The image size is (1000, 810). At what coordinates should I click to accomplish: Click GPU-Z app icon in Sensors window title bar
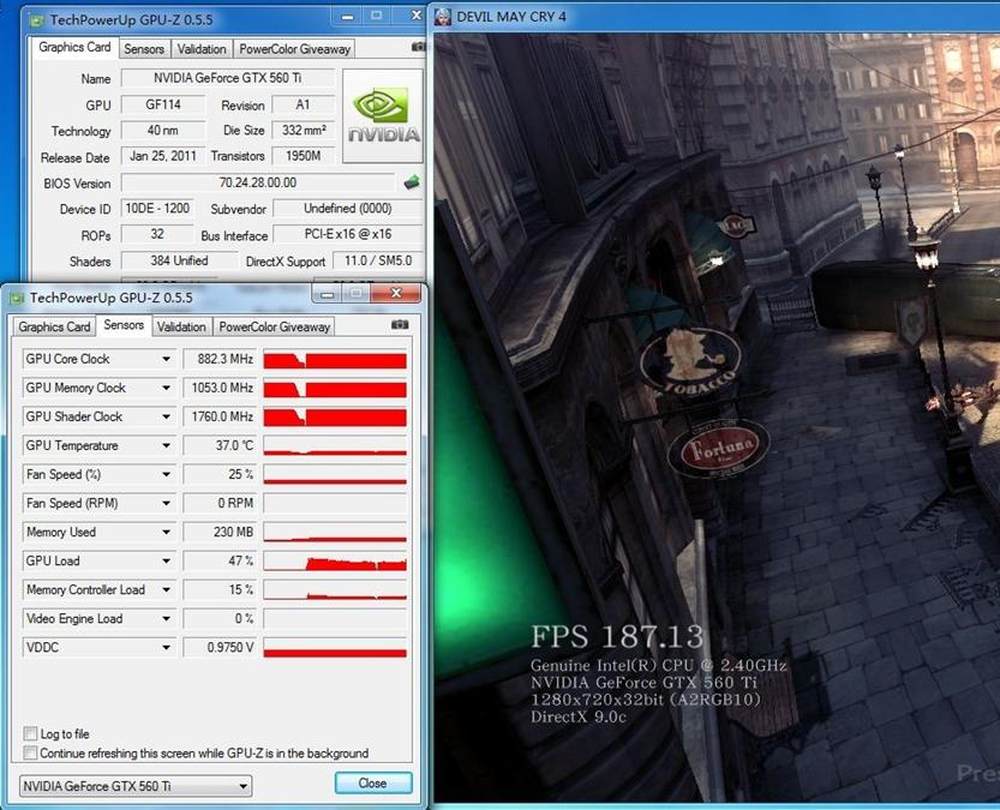(x=17, y=298)
